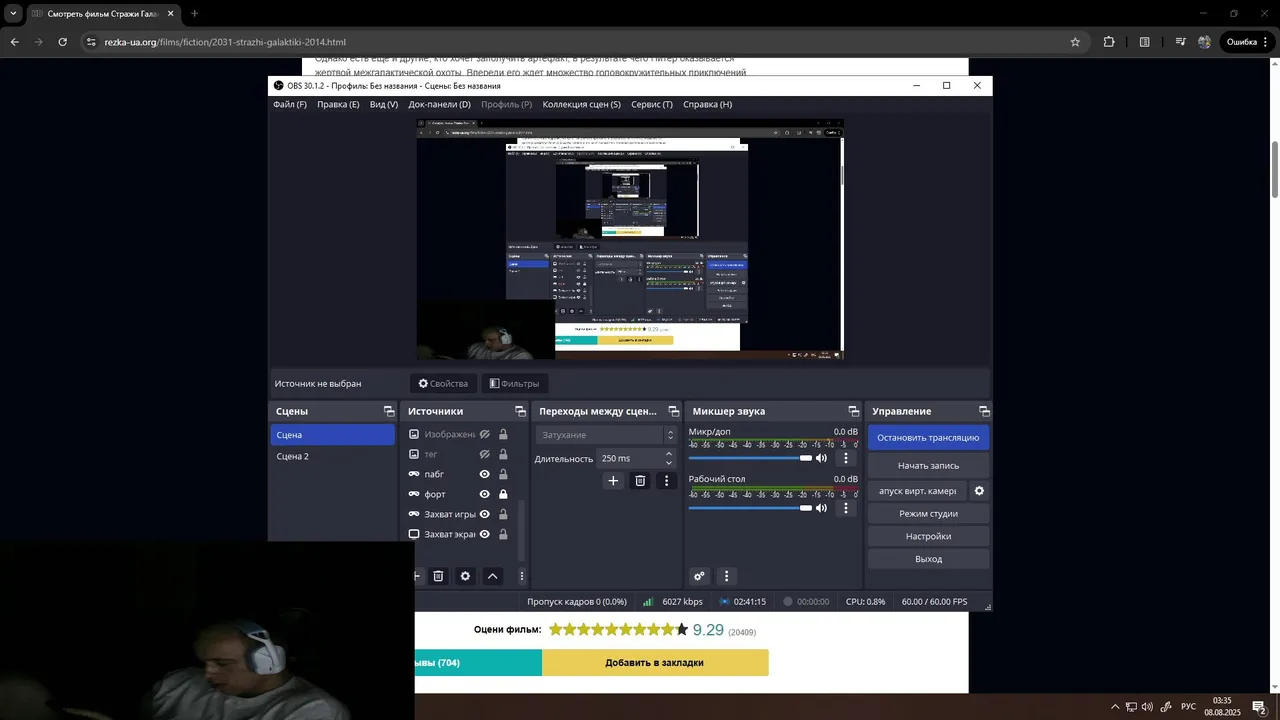This screenshot has width=1280, height=720.
Task: Show the Изображение source
Action: (x=484, y=434)
